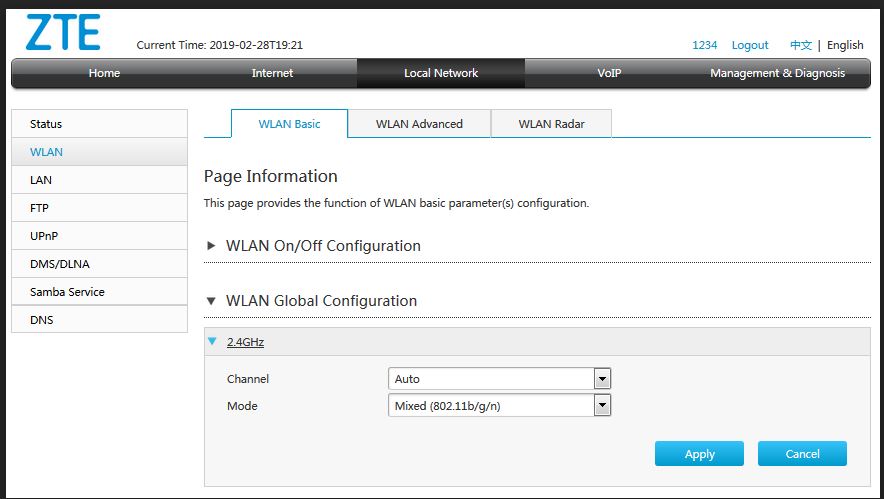The image size is (884, 499).
Task: Click the Mode label
Action: [242, 406]
